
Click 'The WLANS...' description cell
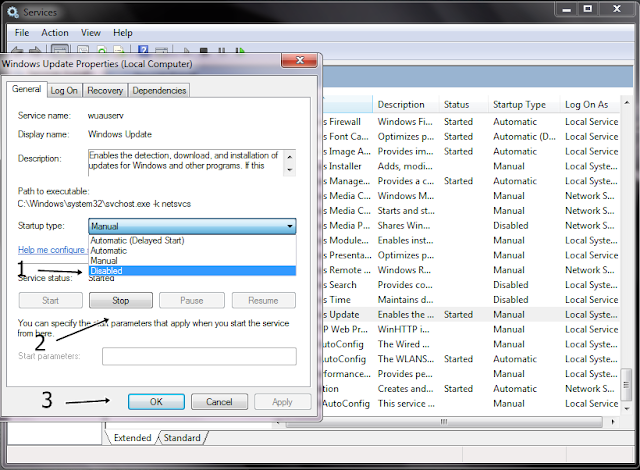click(406, 359)
